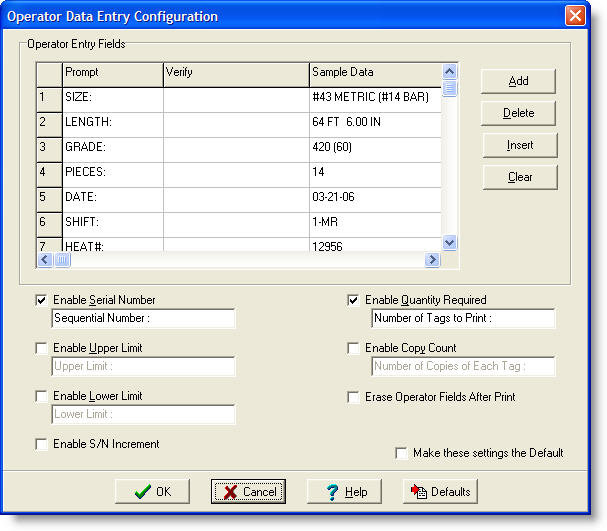The height and width of the screenshot is (531, 607).
Task: Click the Cancel button with red X
Action: (x=248, y=491)
